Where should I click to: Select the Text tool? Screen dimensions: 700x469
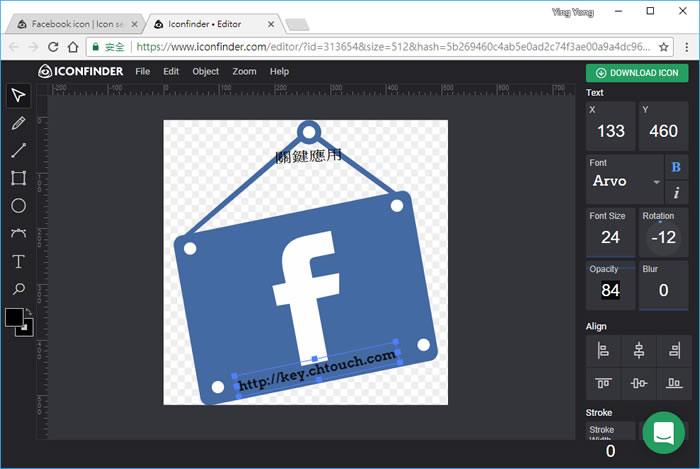coord(18,261)
